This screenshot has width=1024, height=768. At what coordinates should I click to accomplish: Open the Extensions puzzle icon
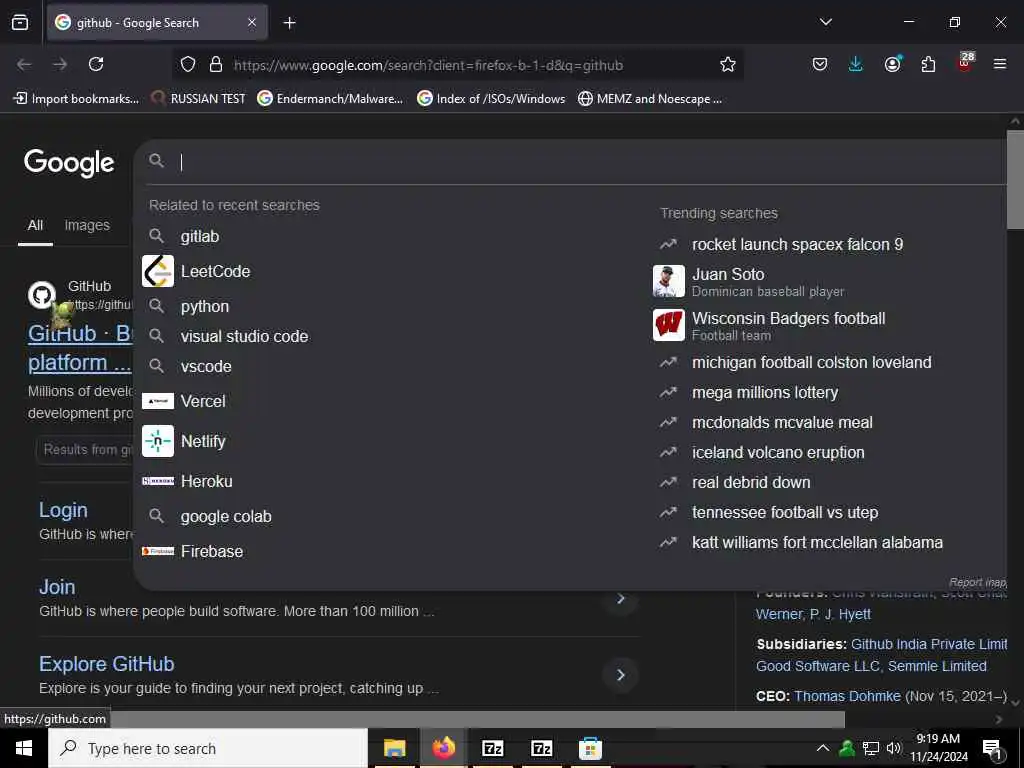928,64
